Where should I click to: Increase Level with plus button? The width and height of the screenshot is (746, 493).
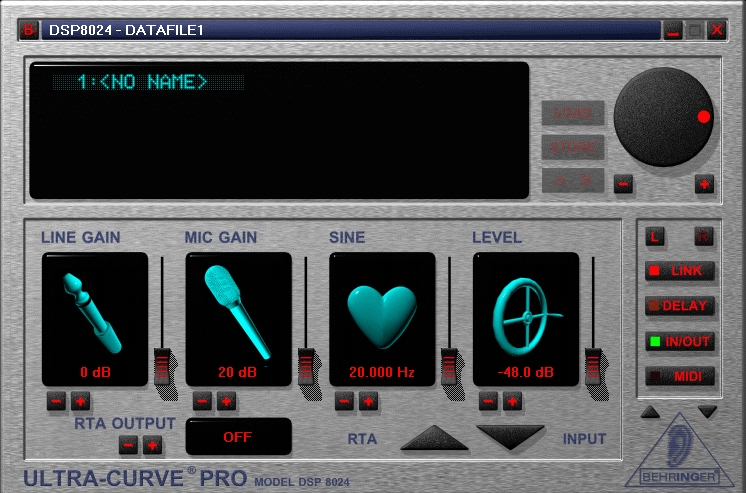tap(512, 402)
